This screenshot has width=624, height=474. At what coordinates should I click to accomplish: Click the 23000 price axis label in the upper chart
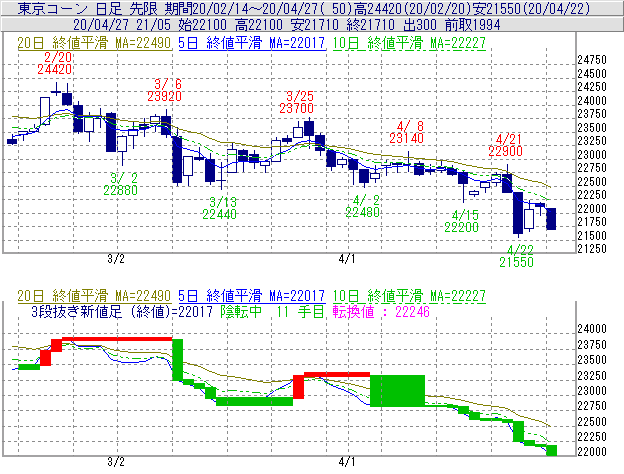(592, 154)
